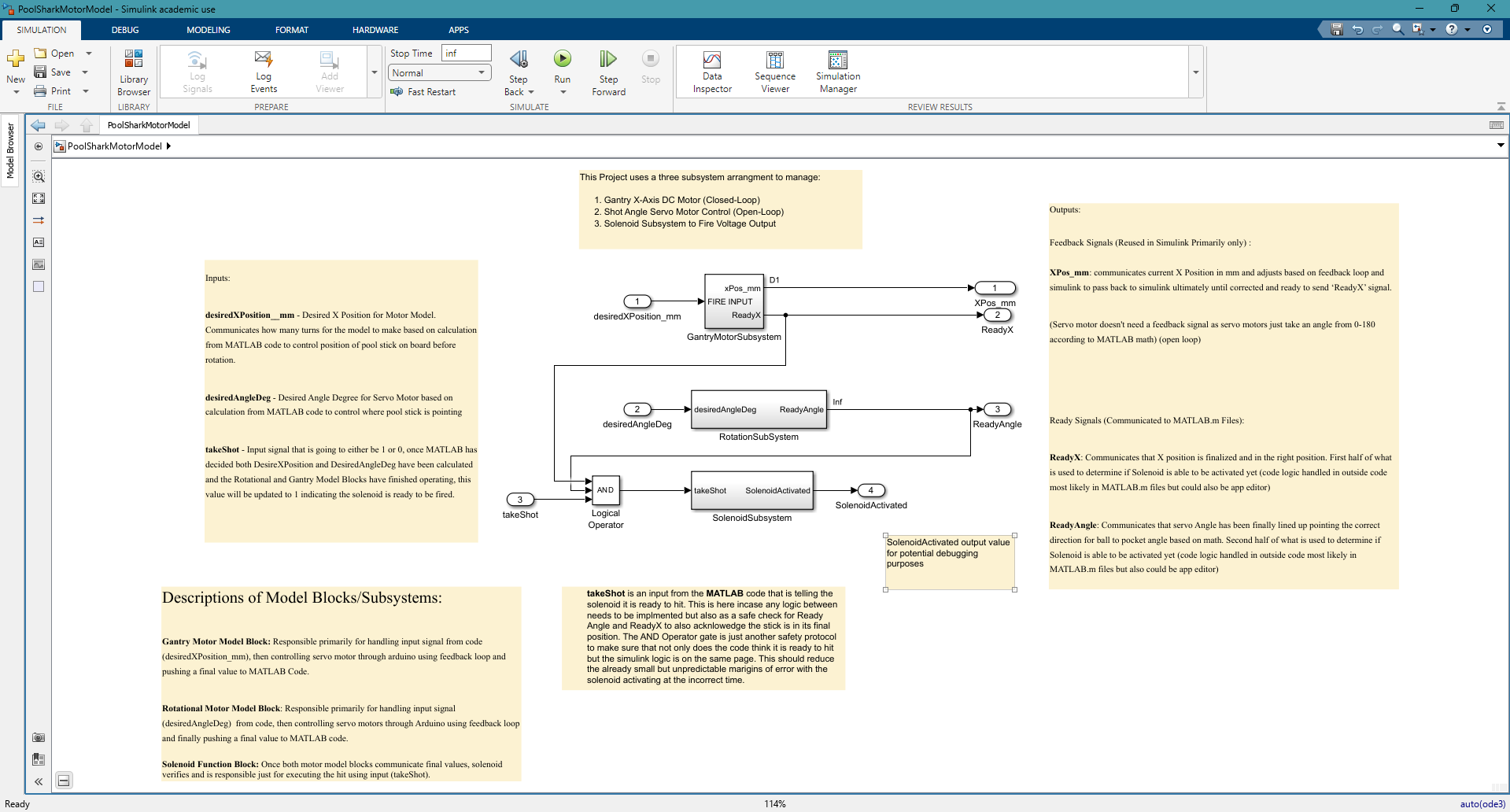This screenshot has width=1510, height=812.
Task: Click Undo in the quick access toolbar
Action: point(1357,28)
